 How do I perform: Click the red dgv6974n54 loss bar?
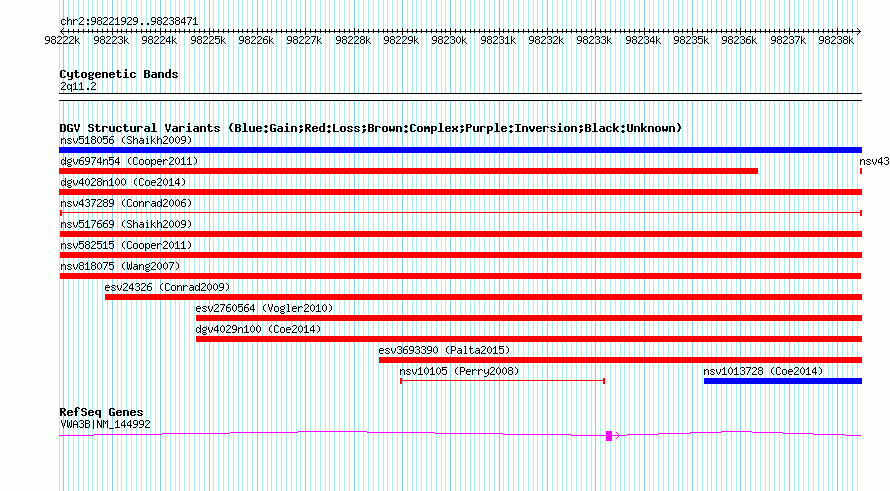(x=409, y=171)
